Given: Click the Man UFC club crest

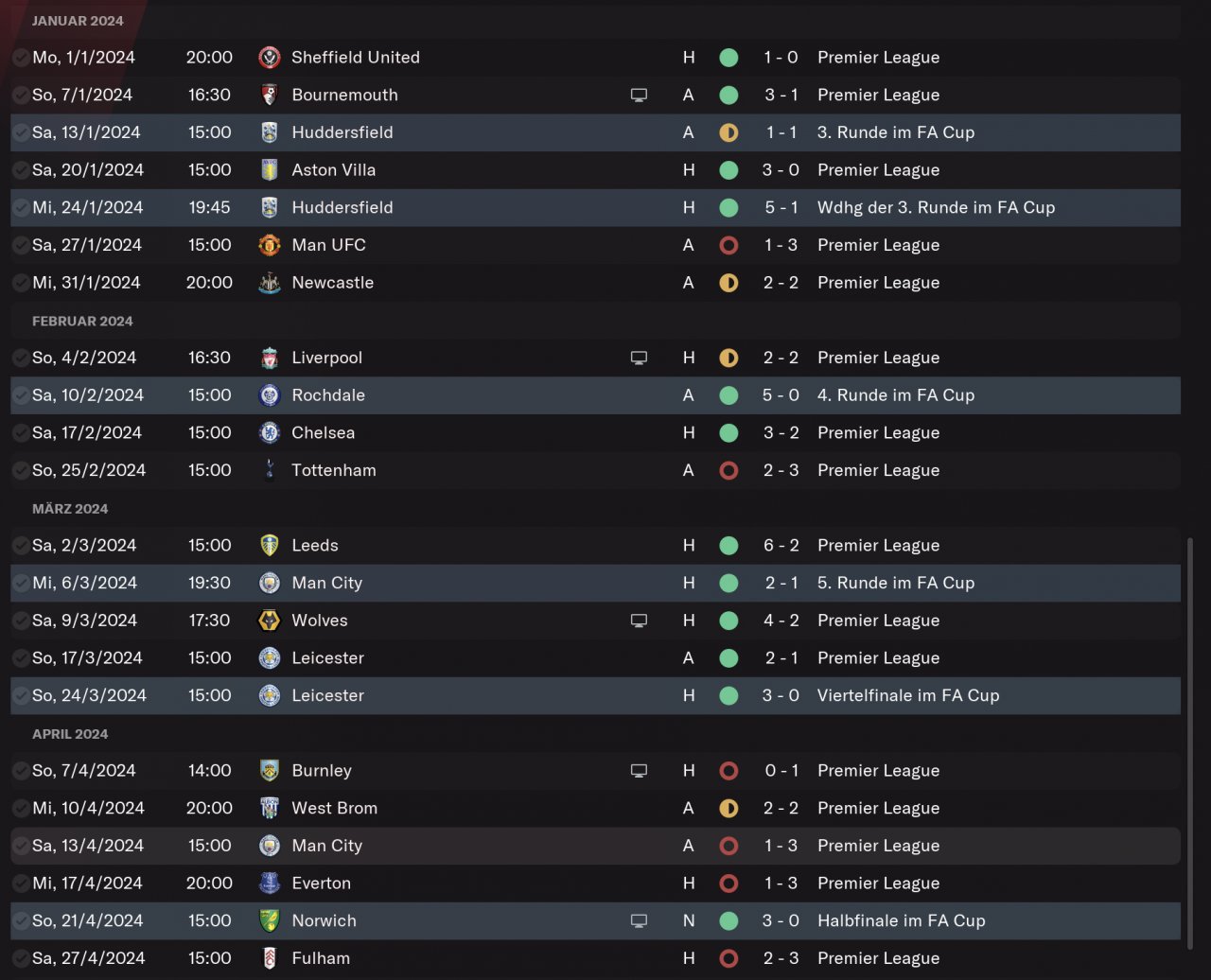Looking at the screenshot, I should tap(270, 245).
